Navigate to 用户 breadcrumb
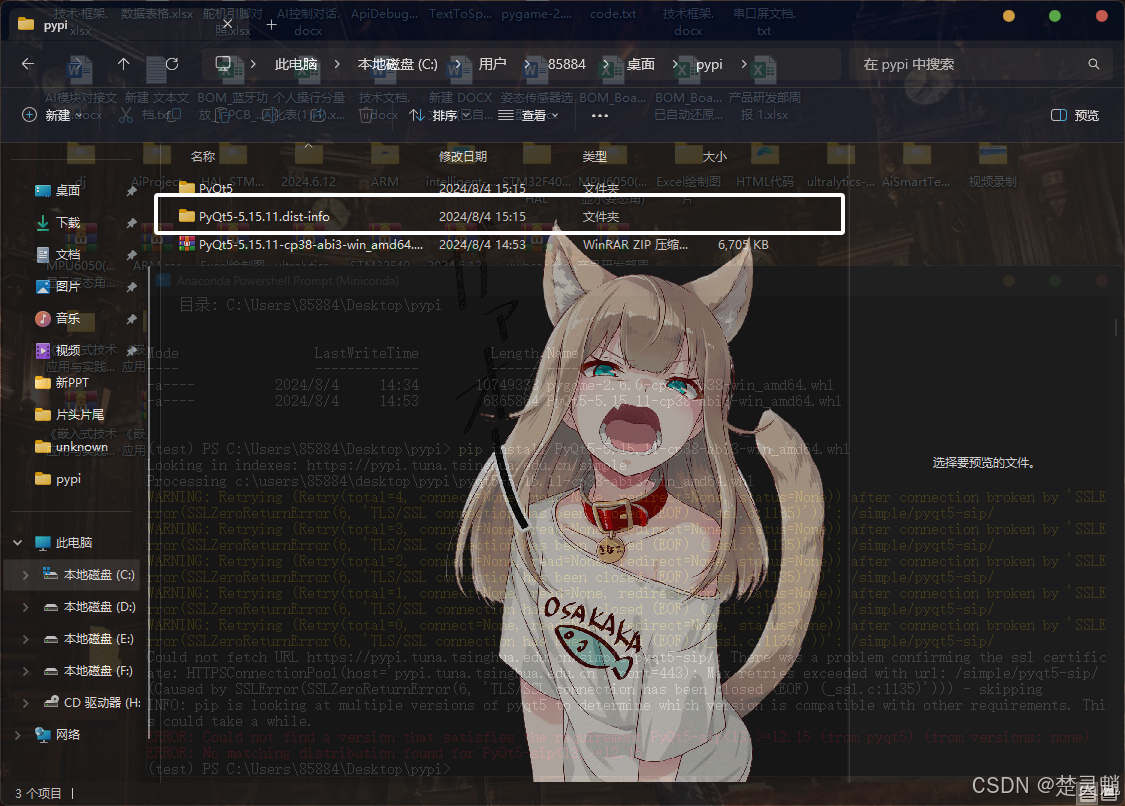 (x=492, y=64)
